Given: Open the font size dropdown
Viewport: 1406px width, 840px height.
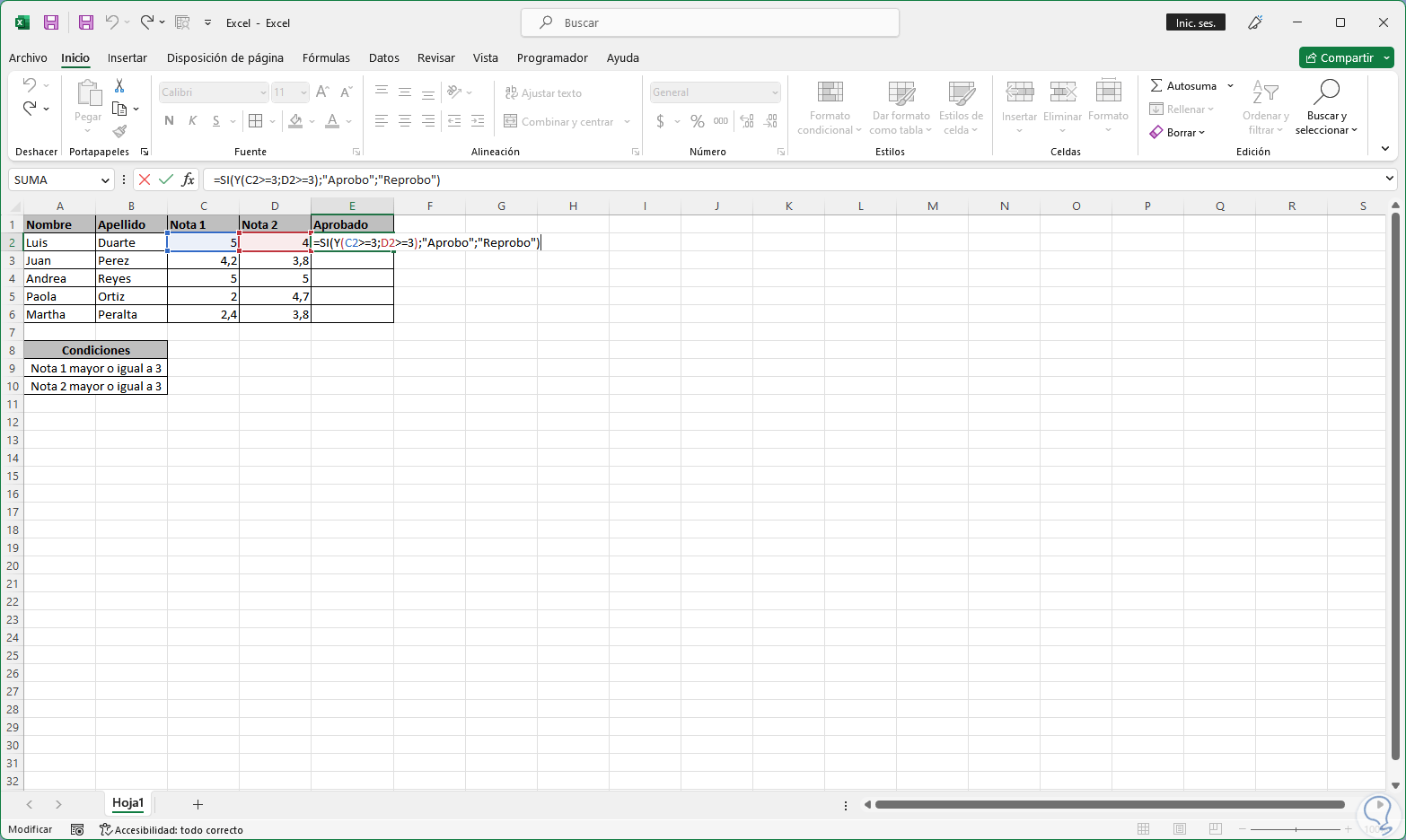Looking at the screenshot, I should (x=303, y=92).
